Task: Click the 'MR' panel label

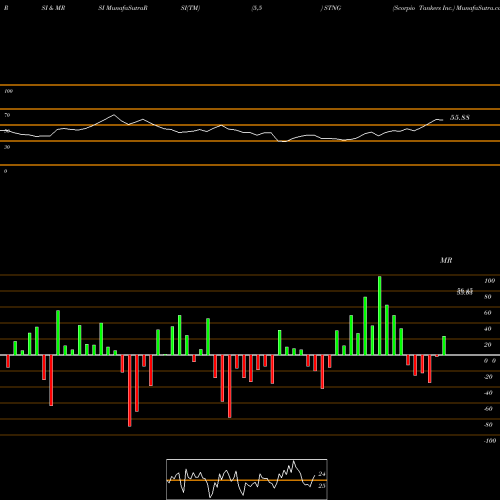Action: tap(446, 260)
